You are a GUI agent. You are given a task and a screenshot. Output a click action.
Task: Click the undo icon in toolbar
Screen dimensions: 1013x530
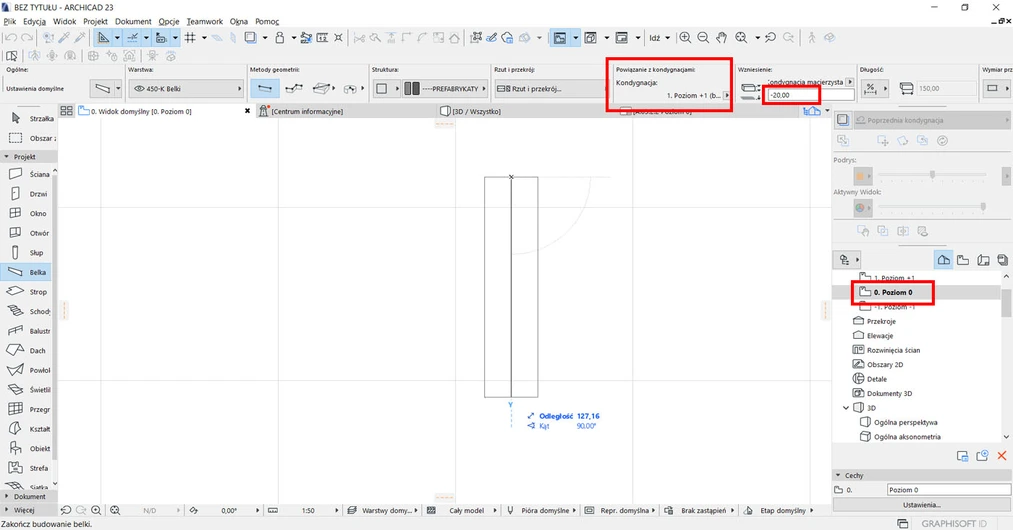[x=11, y=38]
